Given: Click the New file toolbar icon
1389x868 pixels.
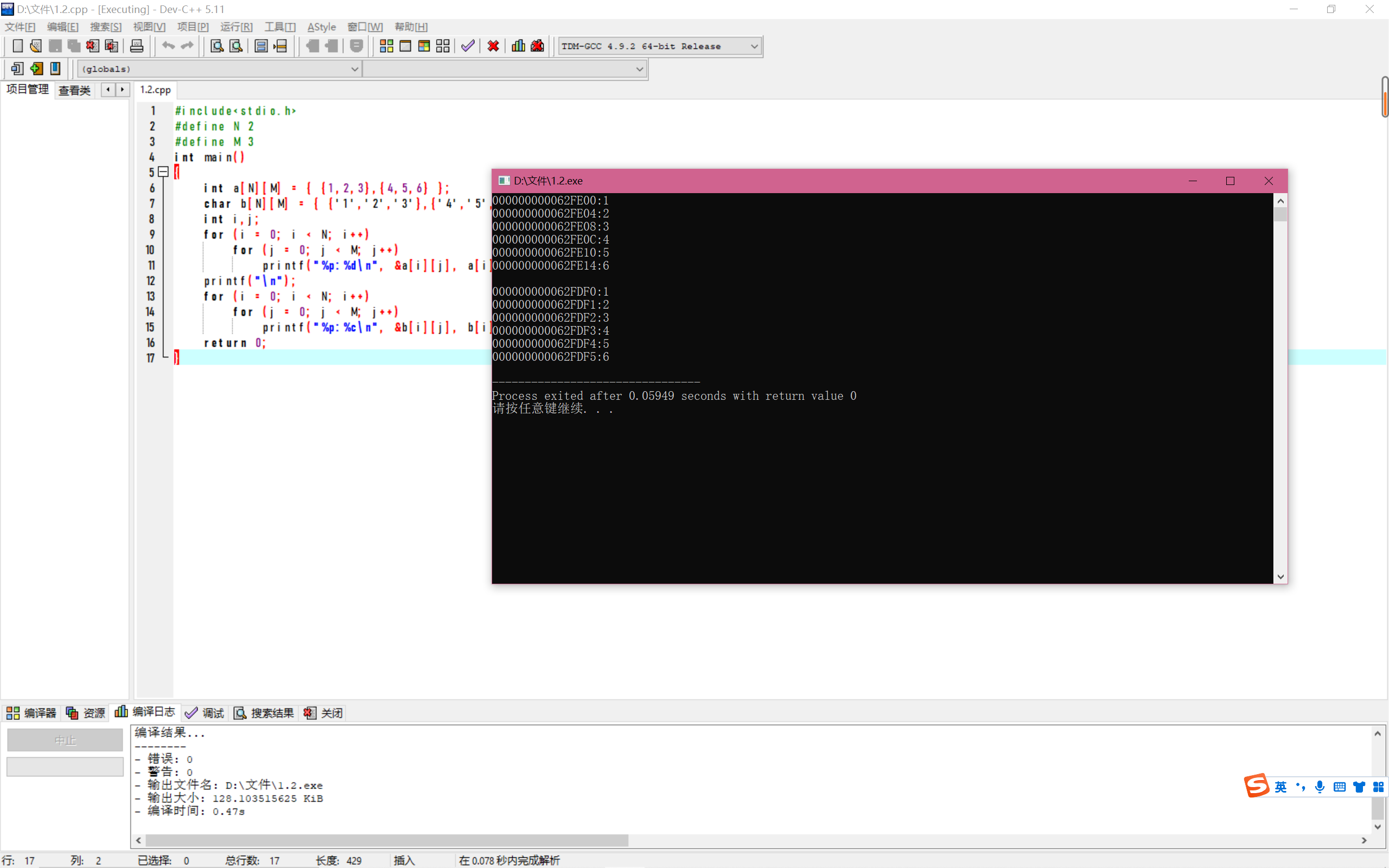Looking at the screenshot, I should tap(17, 46).
